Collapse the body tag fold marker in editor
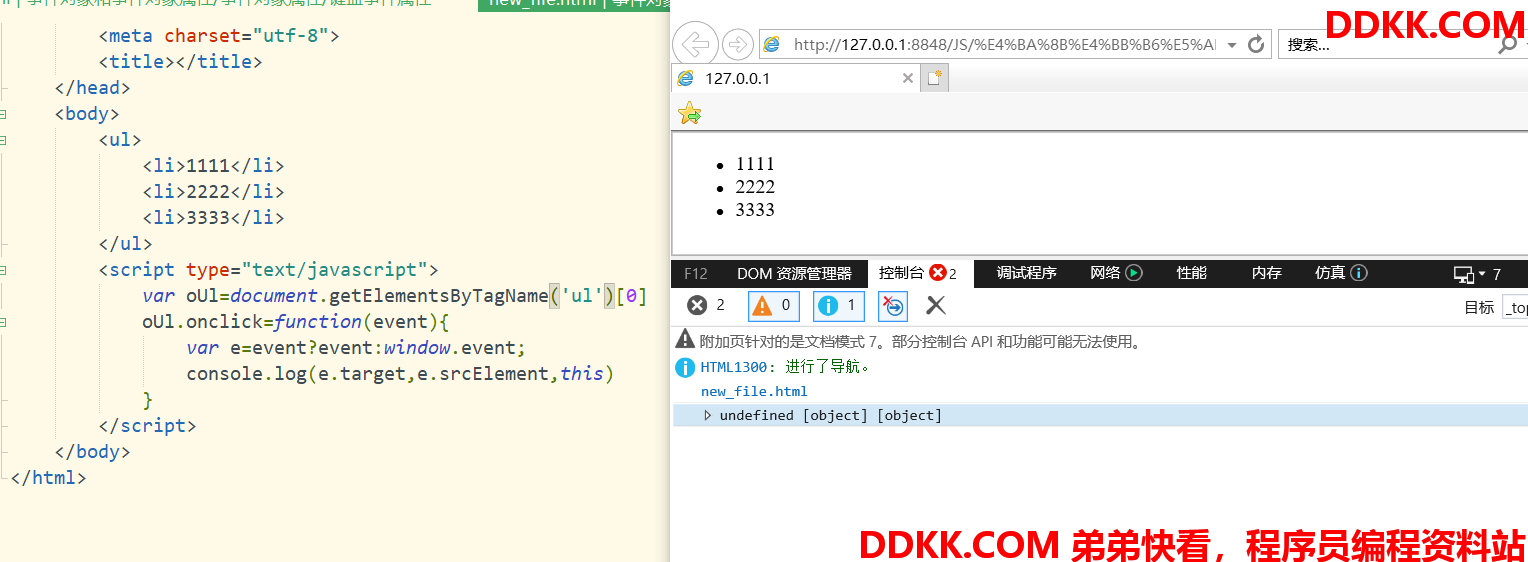This screenshot has height=562, width=1528. pos(4,114)
